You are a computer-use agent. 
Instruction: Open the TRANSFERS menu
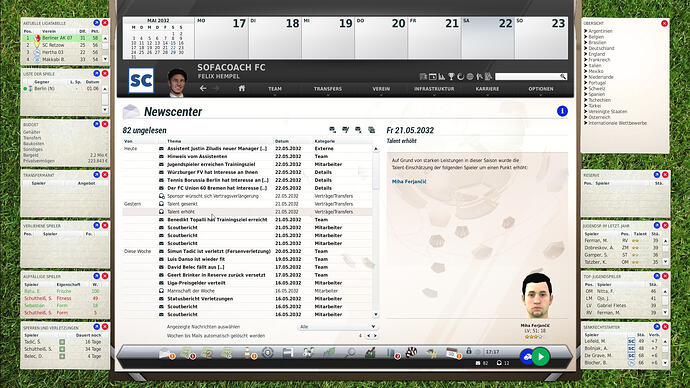click(x=328, y=89)
